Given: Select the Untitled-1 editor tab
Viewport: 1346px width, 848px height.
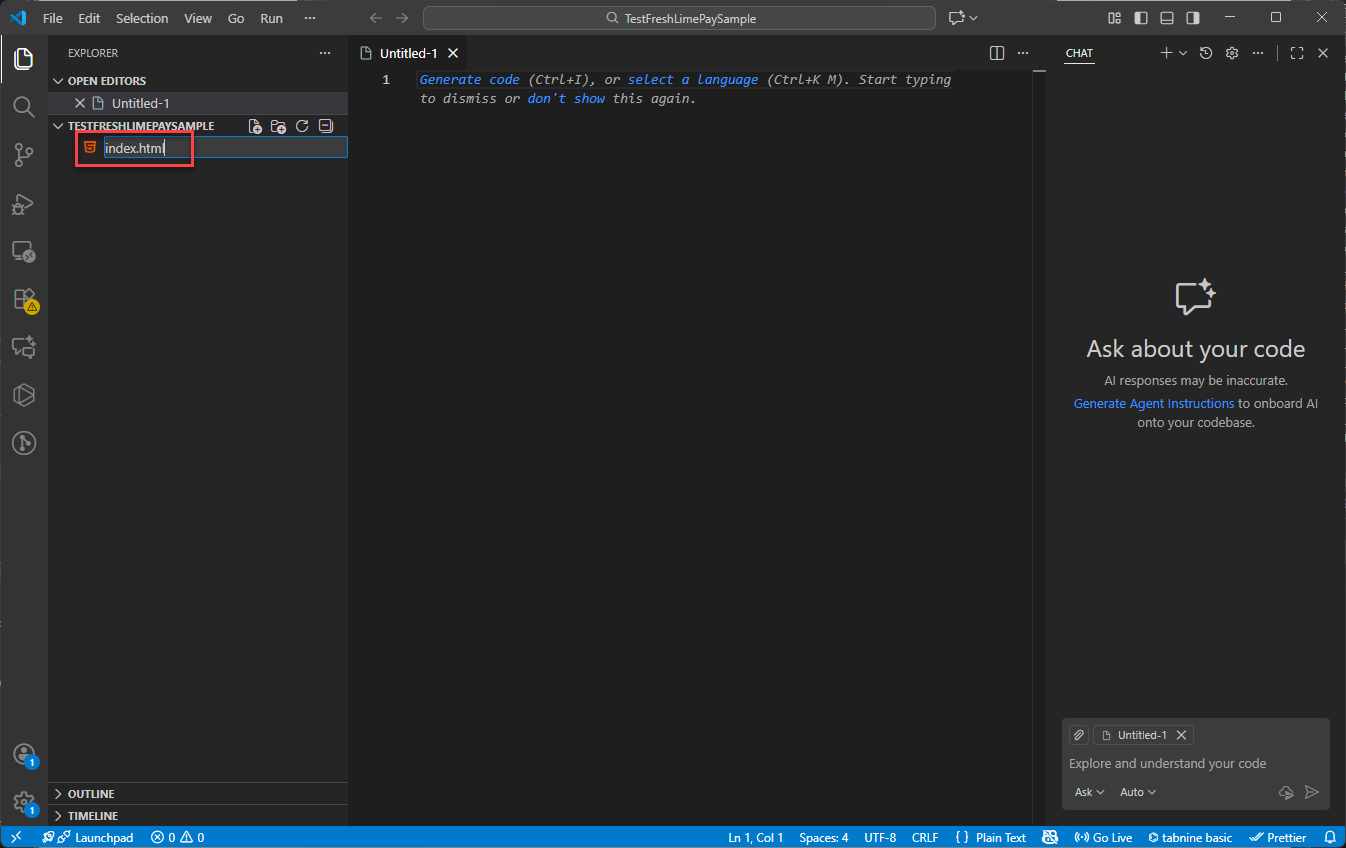Looking at the screenshot, I should point(408,53).
